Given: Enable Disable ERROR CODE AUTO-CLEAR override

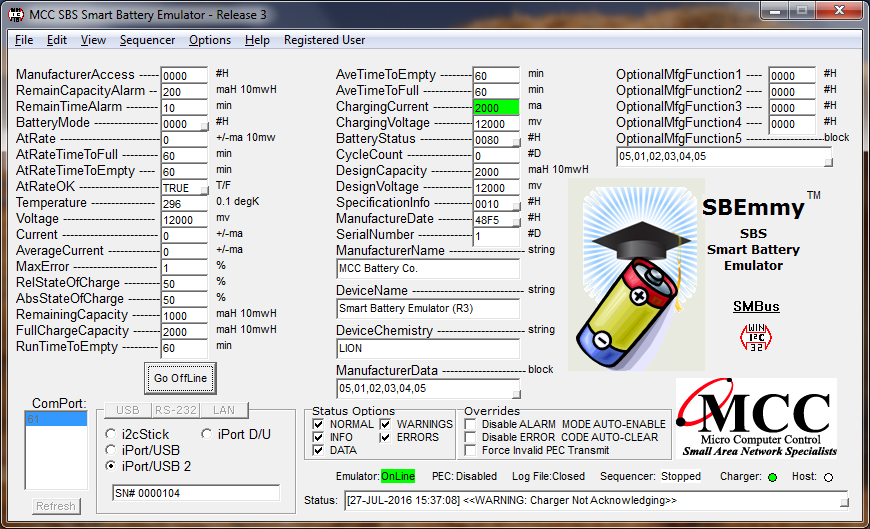Looking at the screenshot, I should click(x=471, y=437).
